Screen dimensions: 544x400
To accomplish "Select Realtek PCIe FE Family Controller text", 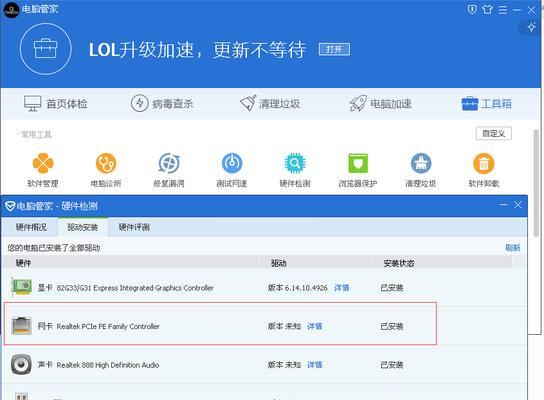I will 108,326.
